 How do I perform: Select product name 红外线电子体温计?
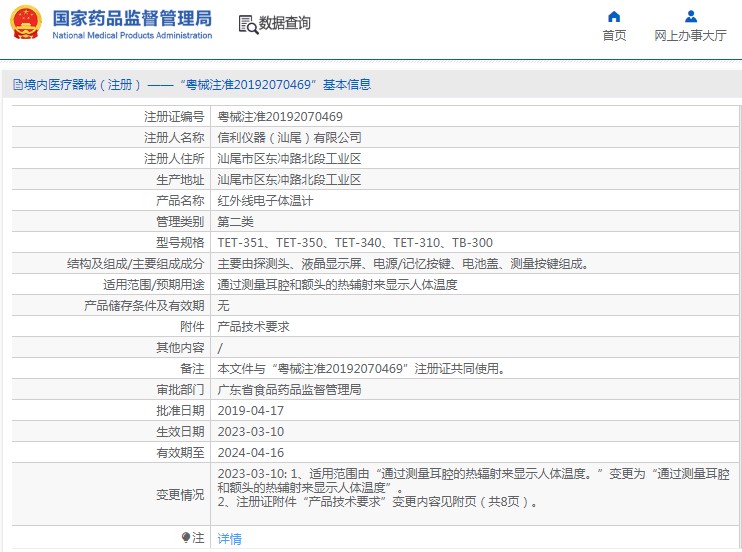(x=265, y=201)
